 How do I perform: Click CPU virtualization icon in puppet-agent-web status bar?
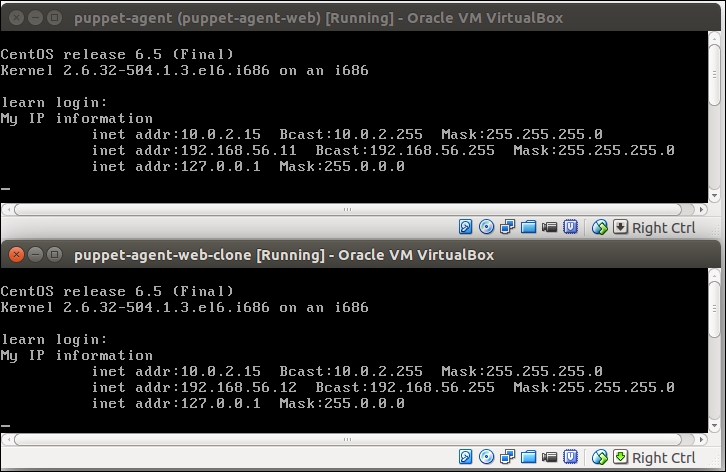pos(571,227)
